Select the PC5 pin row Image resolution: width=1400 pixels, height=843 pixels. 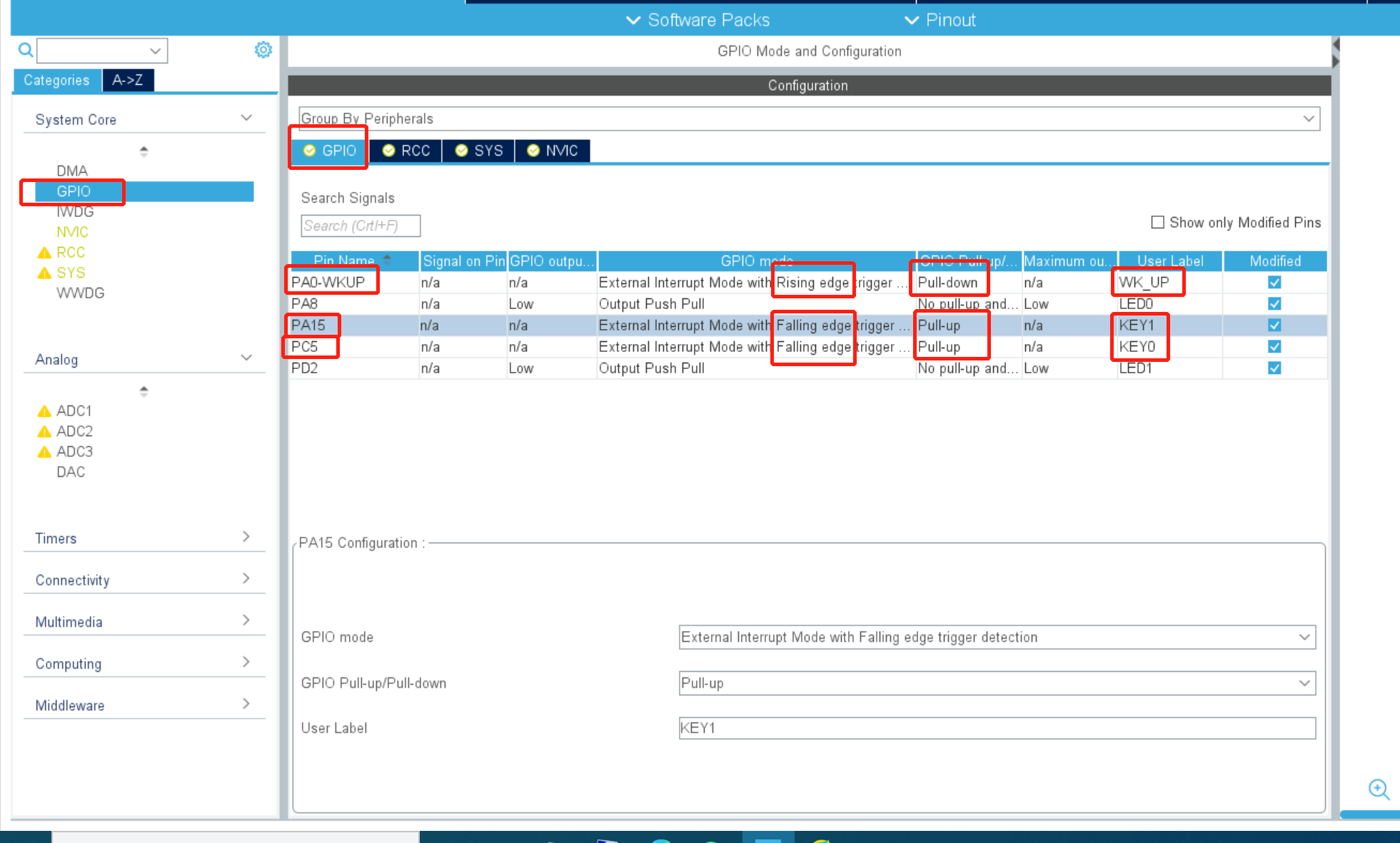(x=305, y=347)
